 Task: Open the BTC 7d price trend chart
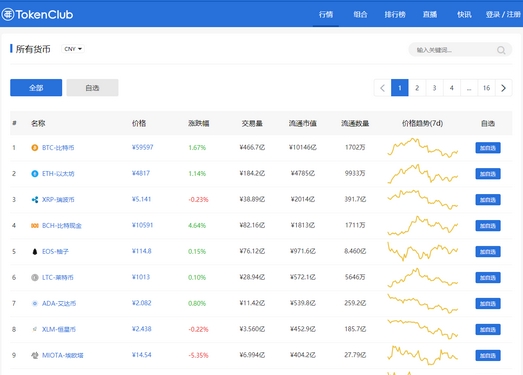(422, 147)
